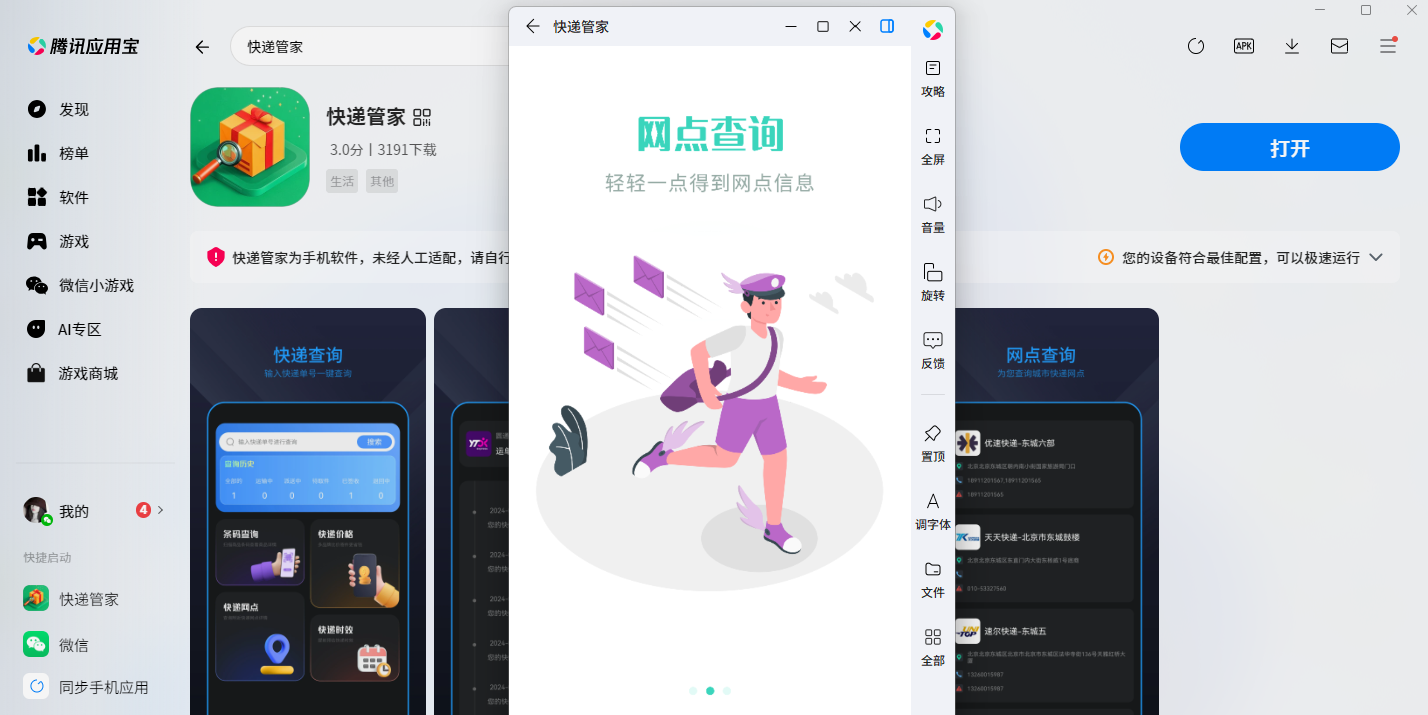Image resolution: width=1428 pixels, height=715 pixels.
Task: Select the second onboarding page dot
Action: pos(710,691)
